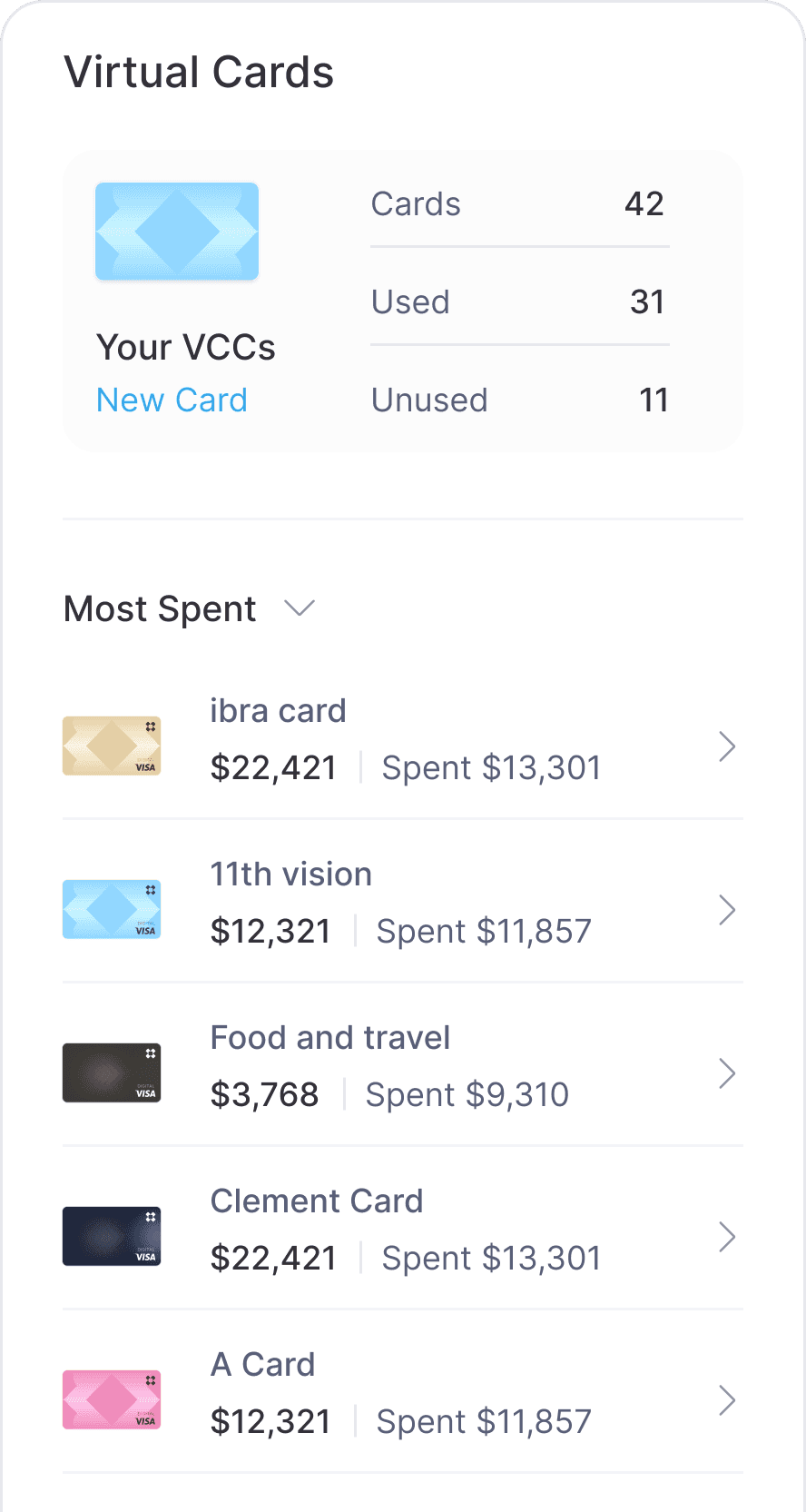The image size is (806, 1512).
Task: Click the gold ibra card thumbnail
Action: point(112,746)
